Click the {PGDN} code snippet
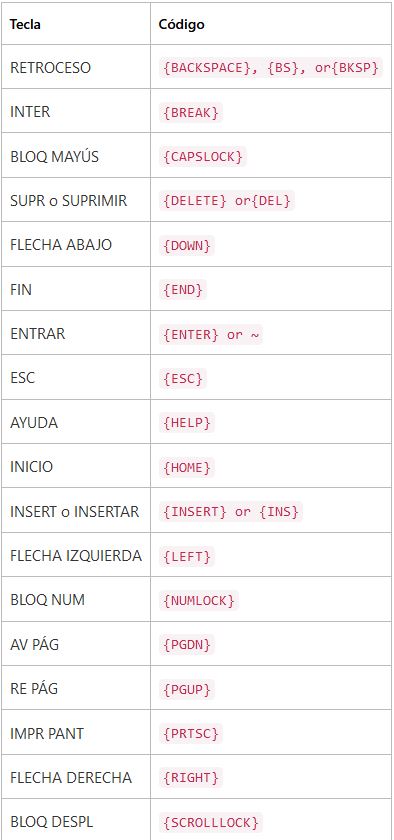This screenshot has width=394, height=840. click(187, 644)
